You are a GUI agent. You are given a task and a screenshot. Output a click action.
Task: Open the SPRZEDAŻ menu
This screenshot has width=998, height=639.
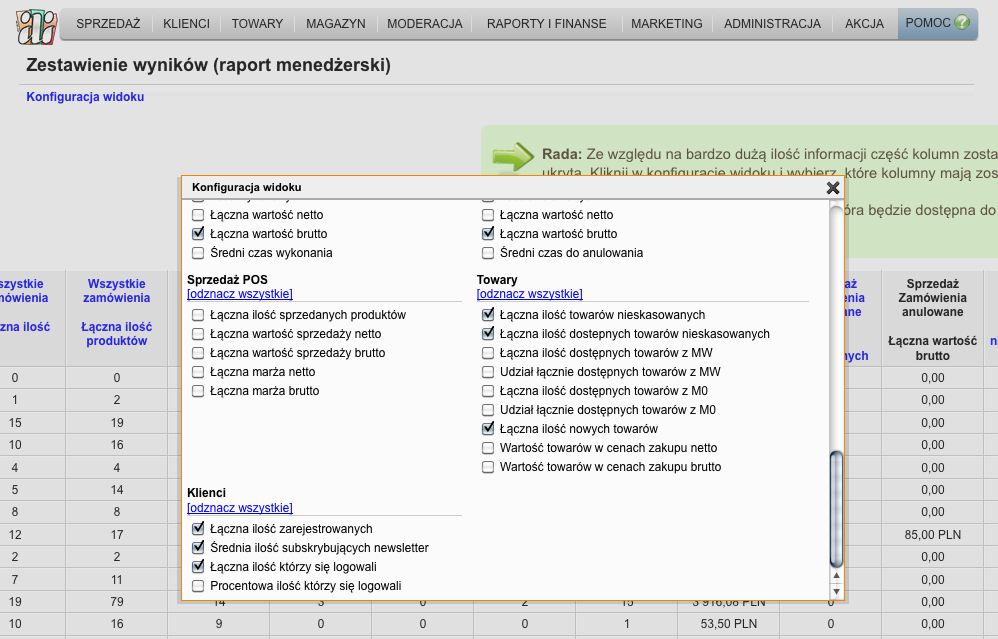click(108, 24)
